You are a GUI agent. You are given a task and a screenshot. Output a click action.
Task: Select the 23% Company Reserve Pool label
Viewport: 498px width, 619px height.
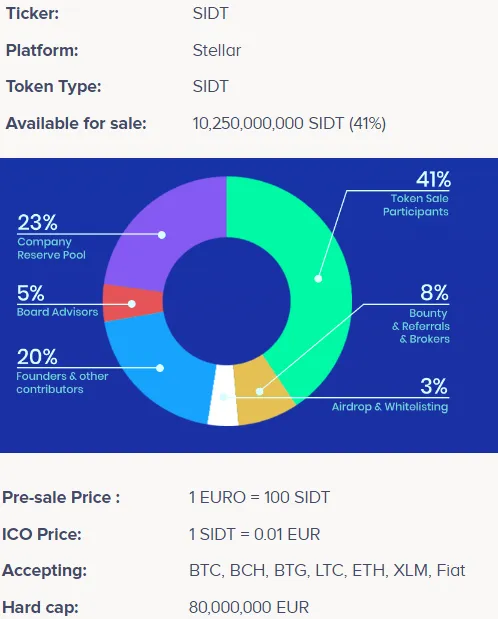51,236
